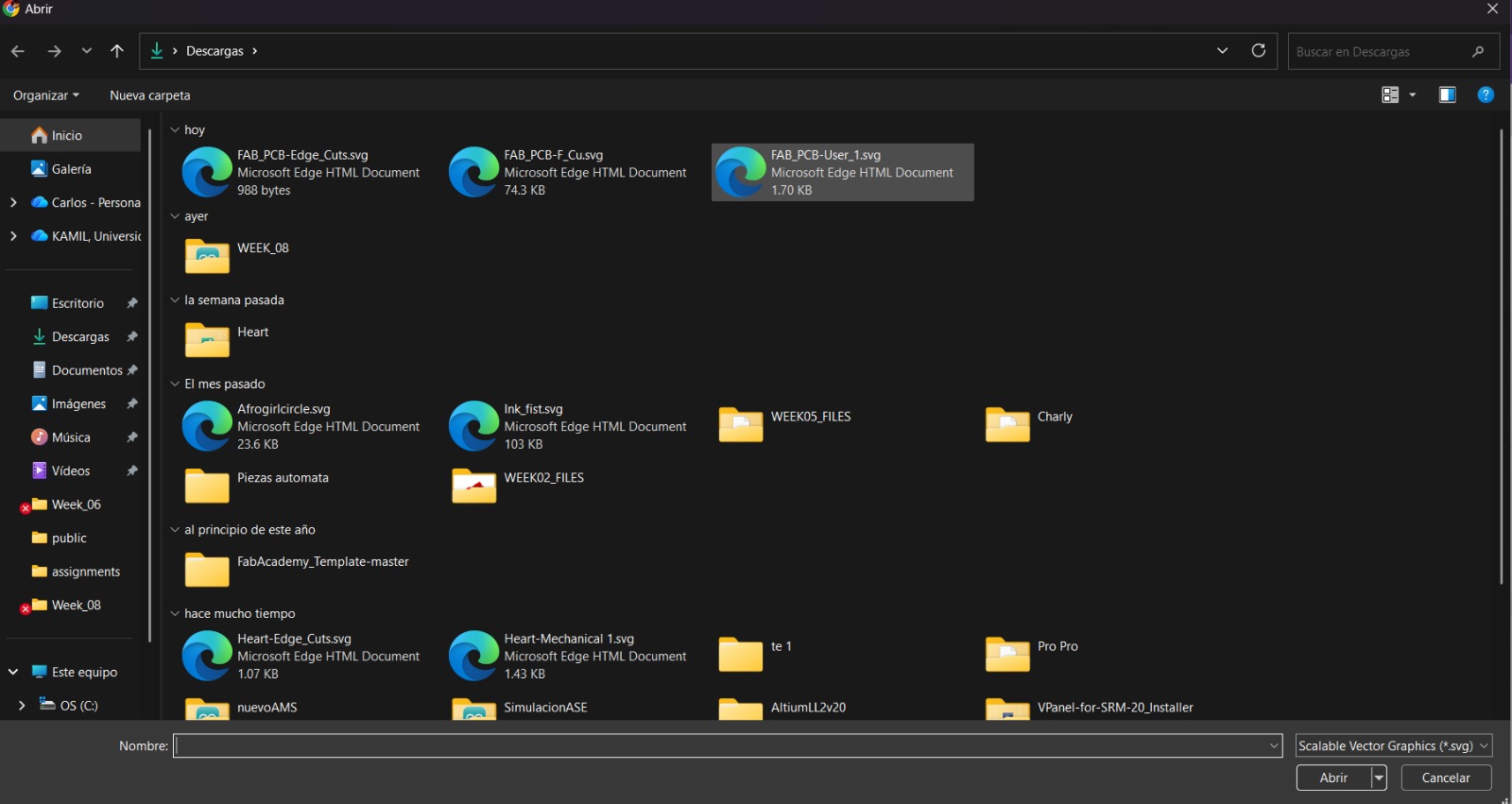Toggle the preview pane
The width and height of the screenshot is (1512, 804).
pyautogui.click(x=1448, y=94)
